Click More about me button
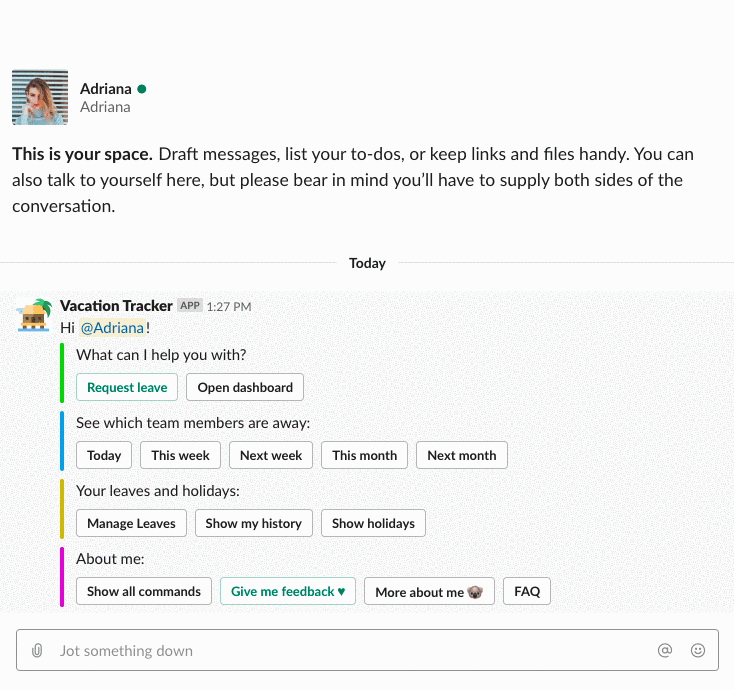 pyautogui.click(x=429, y=591)
